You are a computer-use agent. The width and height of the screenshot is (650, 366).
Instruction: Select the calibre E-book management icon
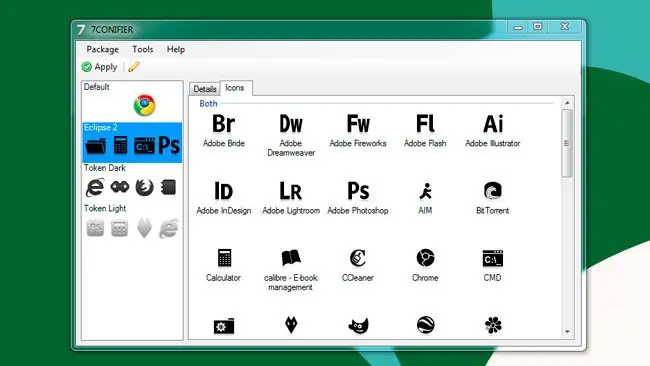click(x=291, y=257)
